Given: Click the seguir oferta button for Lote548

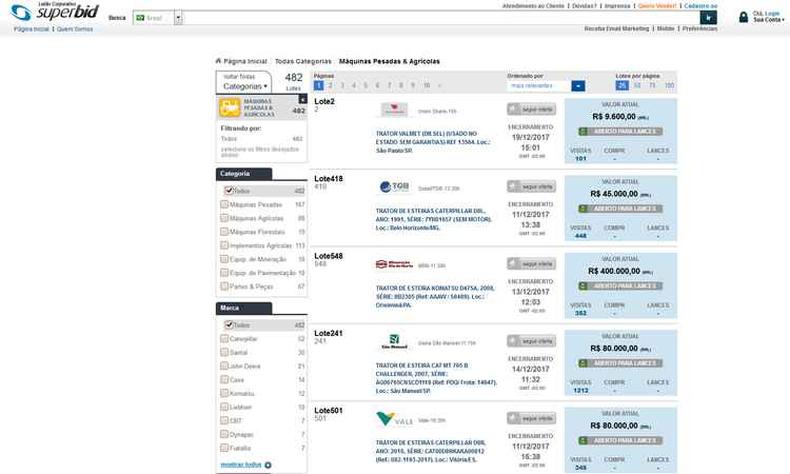Looking at the screenshot, I should click(532, 263).
